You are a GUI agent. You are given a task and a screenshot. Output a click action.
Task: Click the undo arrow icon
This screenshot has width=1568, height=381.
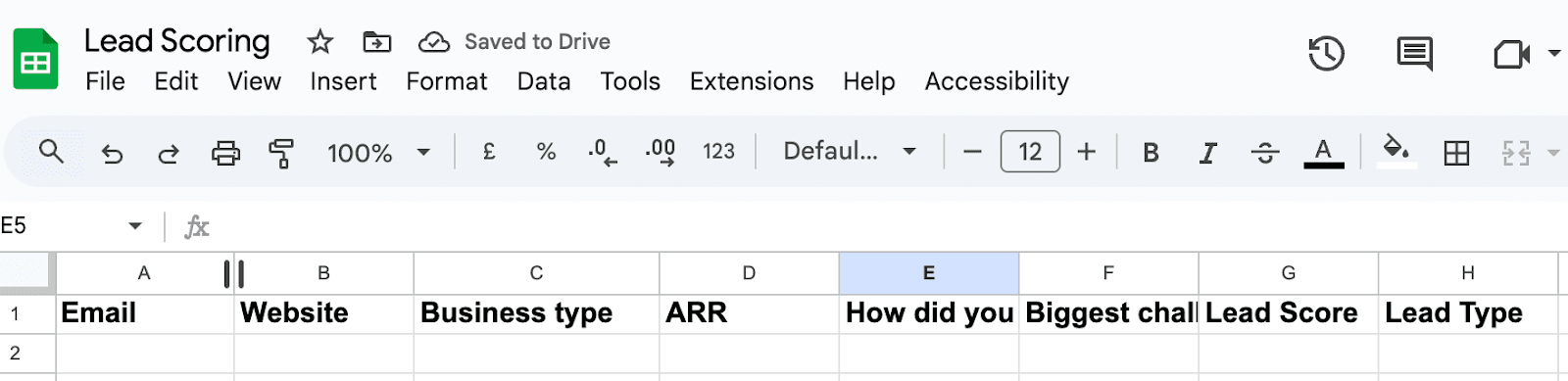[113, 153]
